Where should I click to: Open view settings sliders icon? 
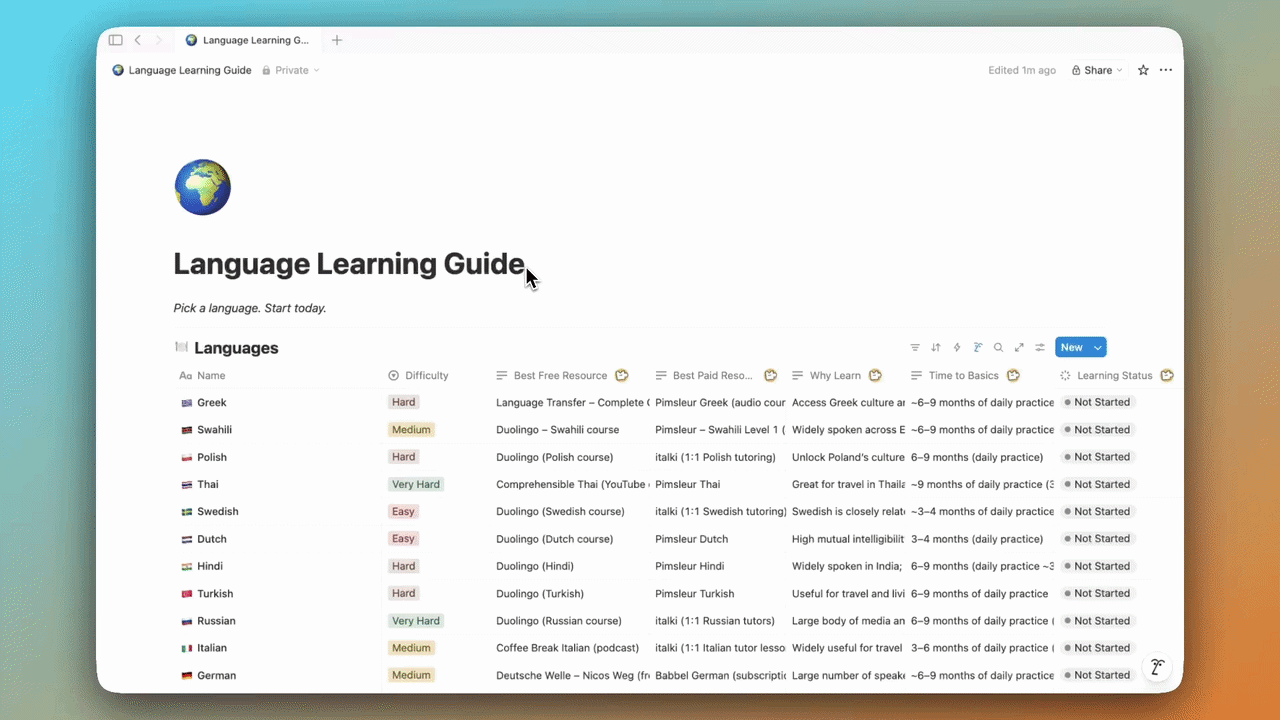(1040, 348)
